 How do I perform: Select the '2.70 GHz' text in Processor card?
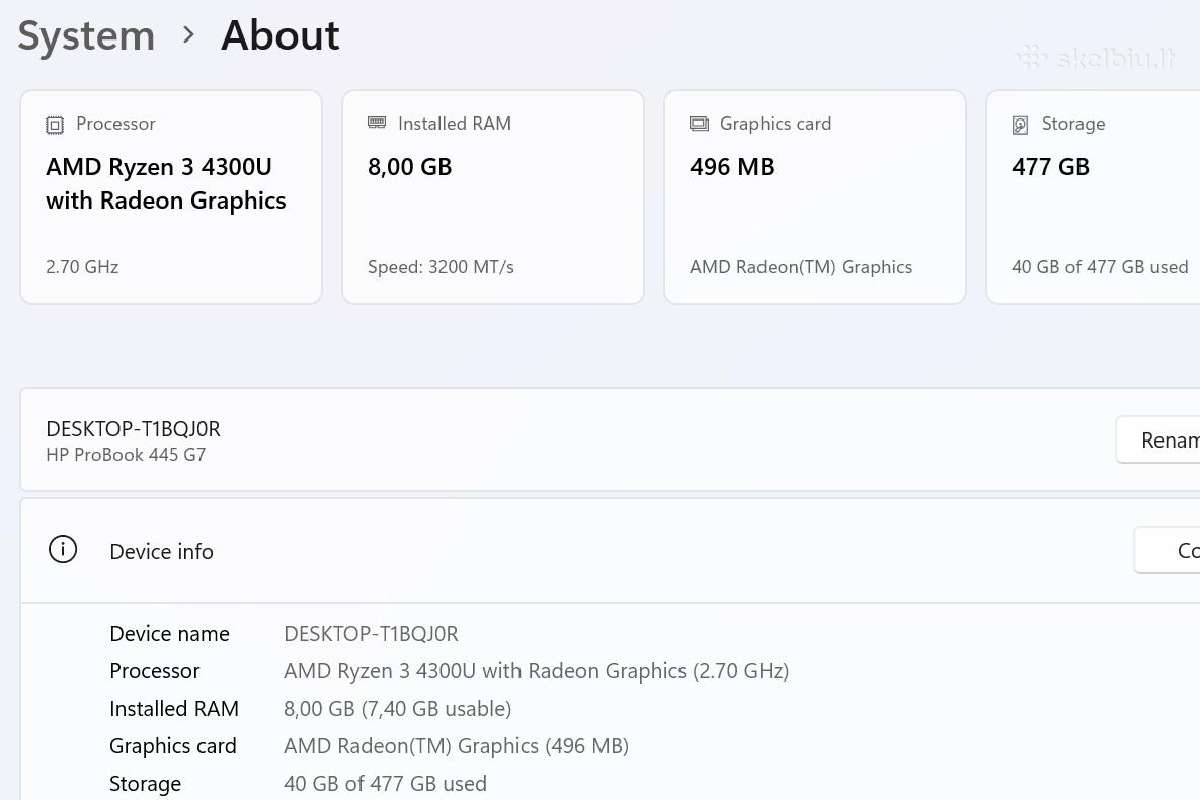click(x=82, y=267)
